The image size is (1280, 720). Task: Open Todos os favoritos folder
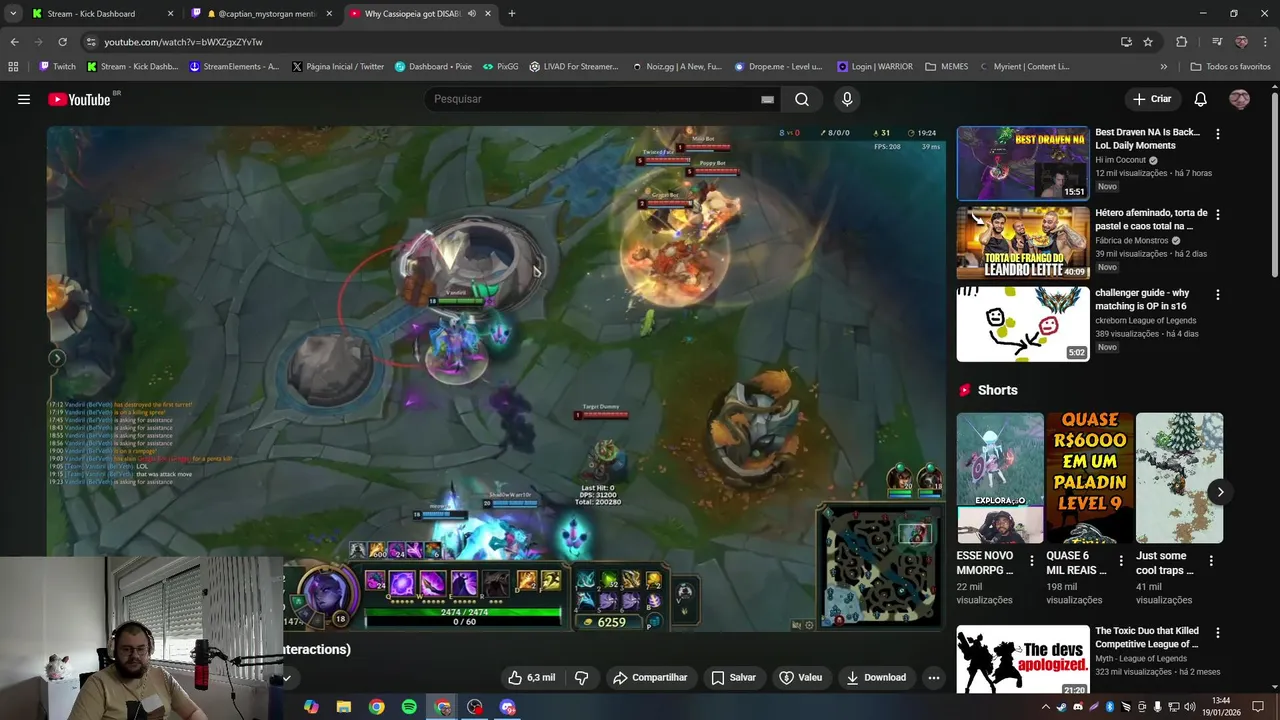(1230, 66)
